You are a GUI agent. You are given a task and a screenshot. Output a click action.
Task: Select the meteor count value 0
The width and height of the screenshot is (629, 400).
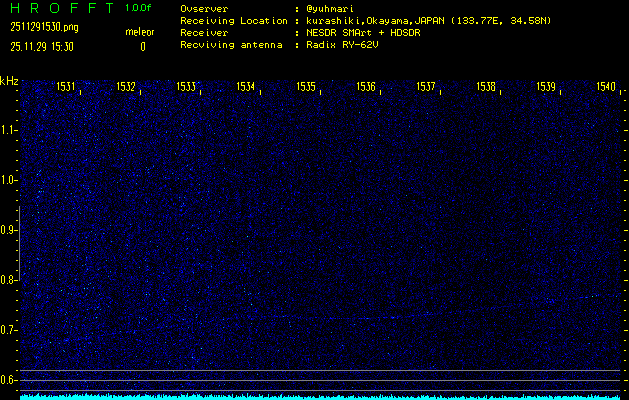(x=142, y=46)
